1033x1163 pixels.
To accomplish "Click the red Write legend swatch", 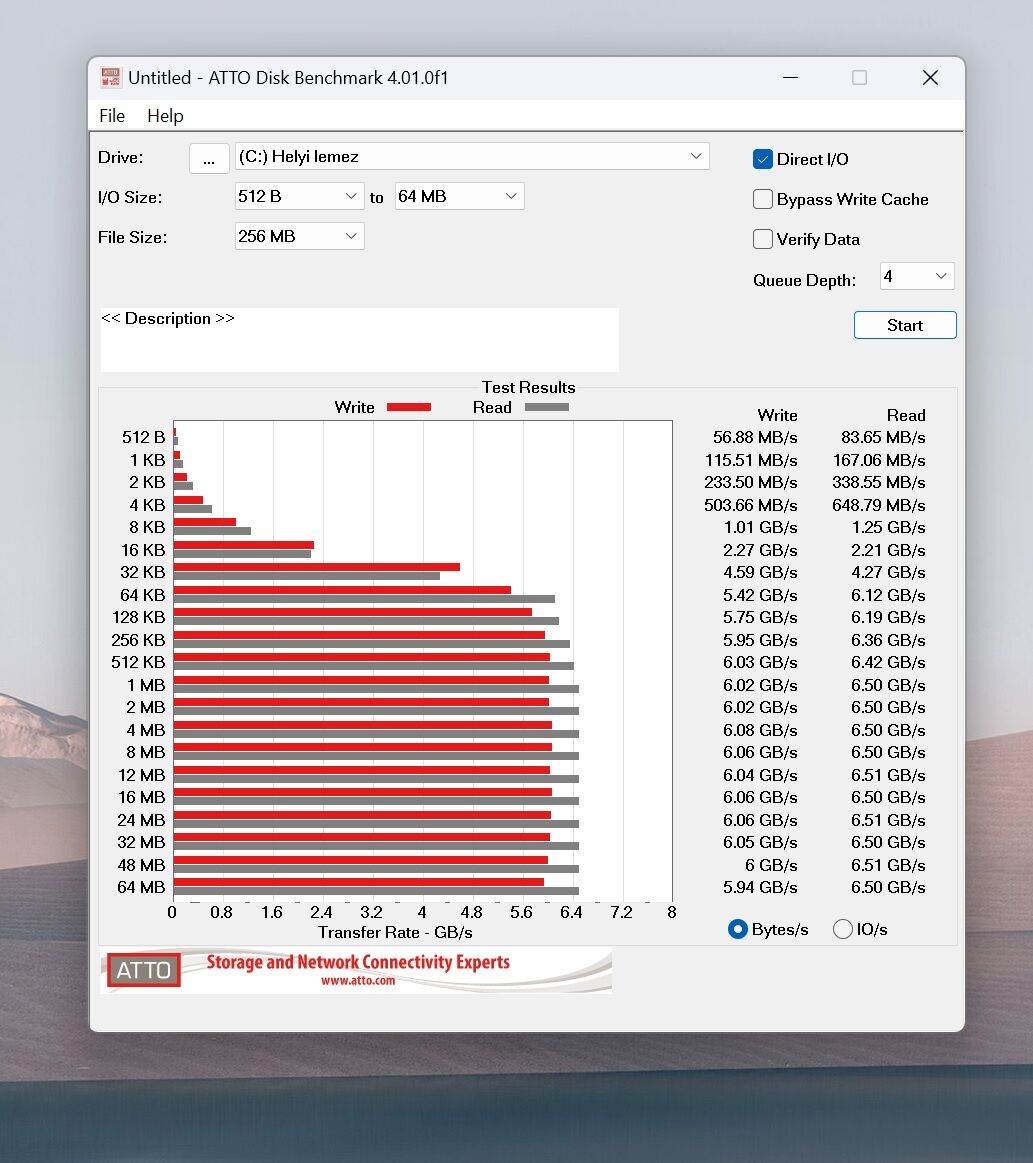I will click(x=409, y=407).
